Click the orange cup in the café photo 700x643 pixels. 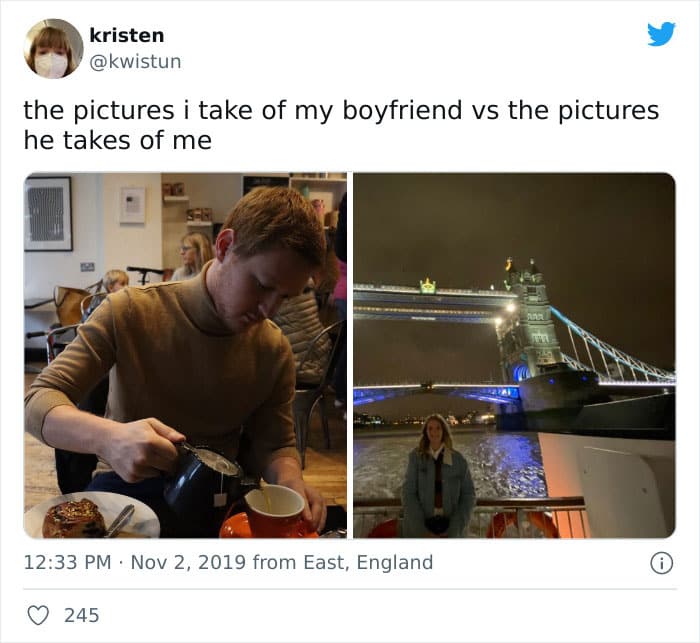click(275, 509)
